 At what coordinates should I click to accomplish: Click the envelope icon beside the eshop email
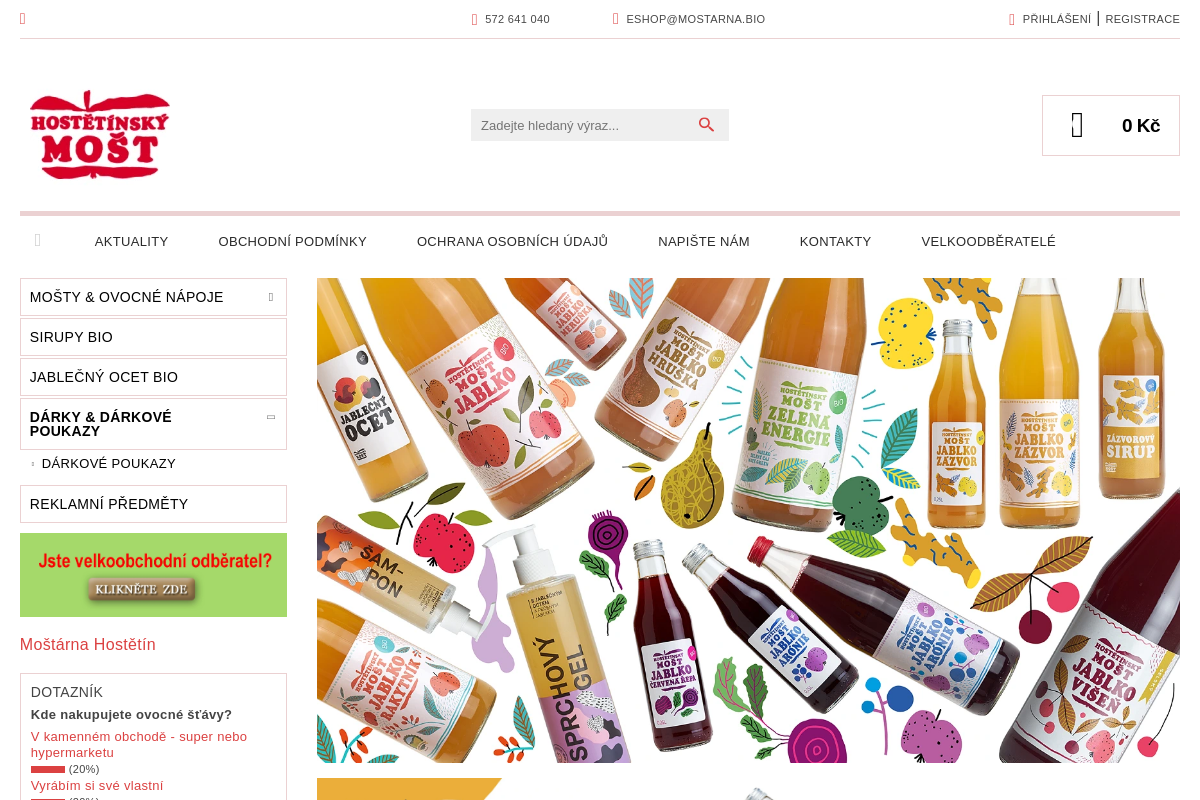616,19
